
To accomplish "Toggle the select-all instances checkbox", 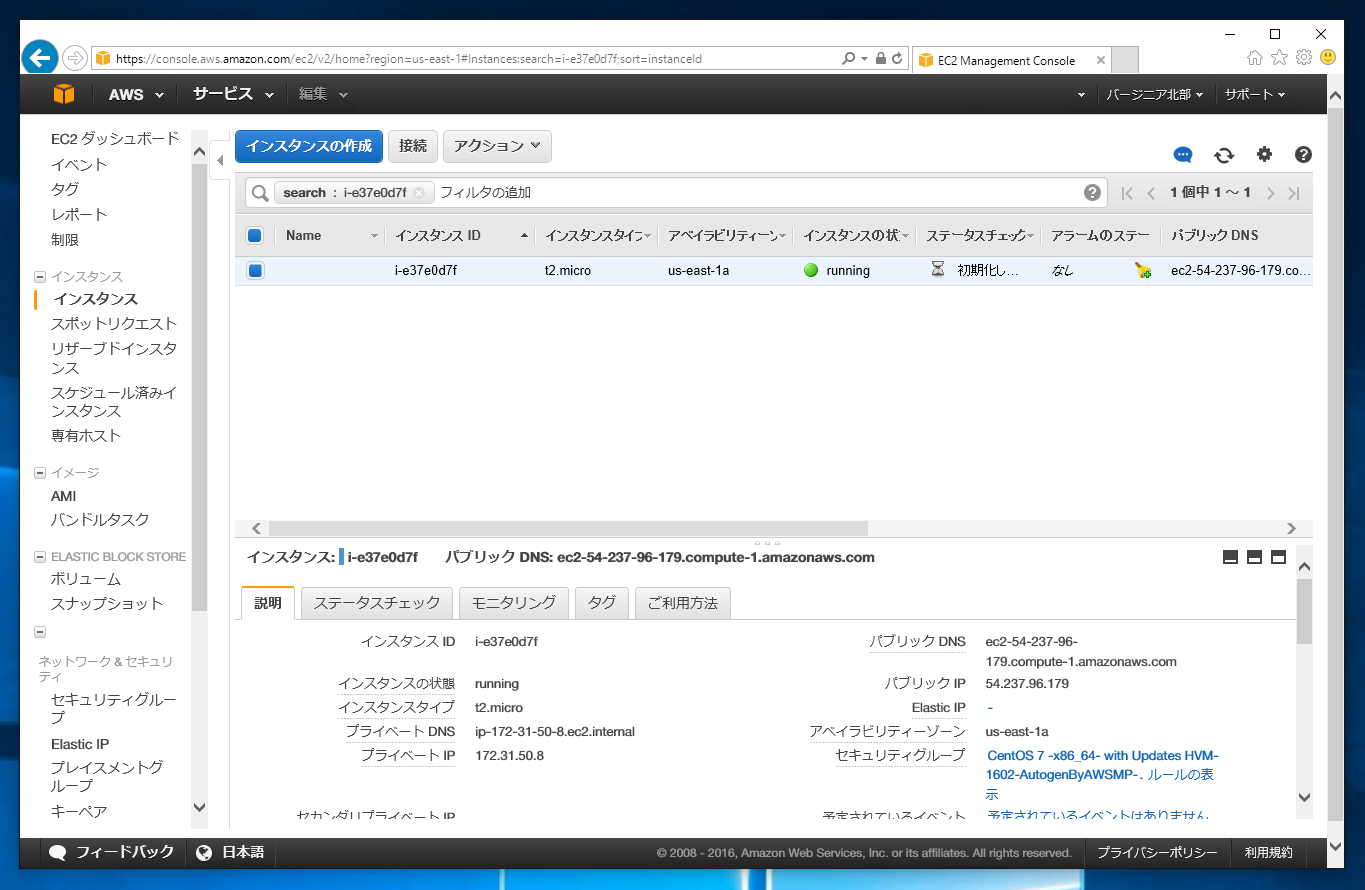I will click(x=254, y=236).
